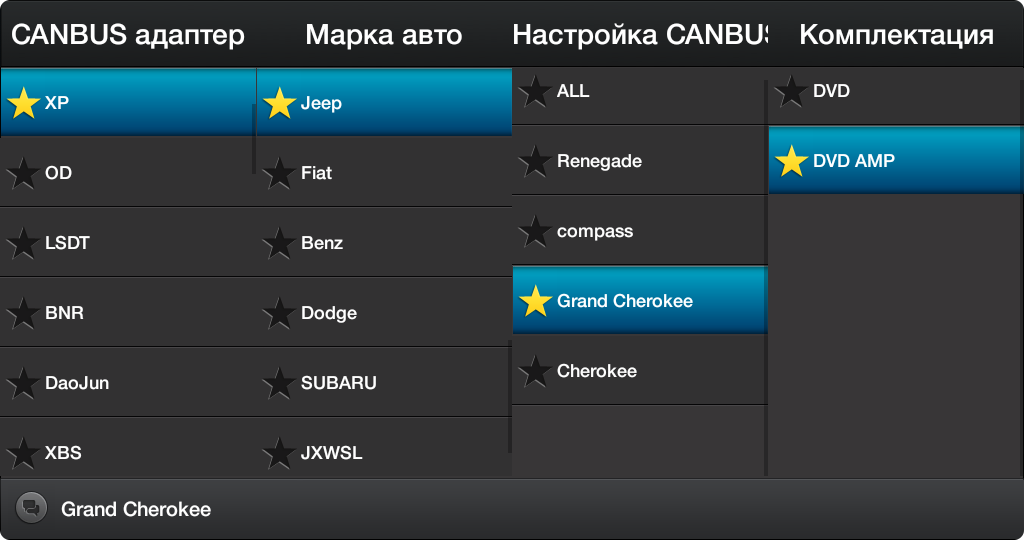Click the Комплектация column header
Viewport: 1024px width, 540px height.
(x=896, y=35)
